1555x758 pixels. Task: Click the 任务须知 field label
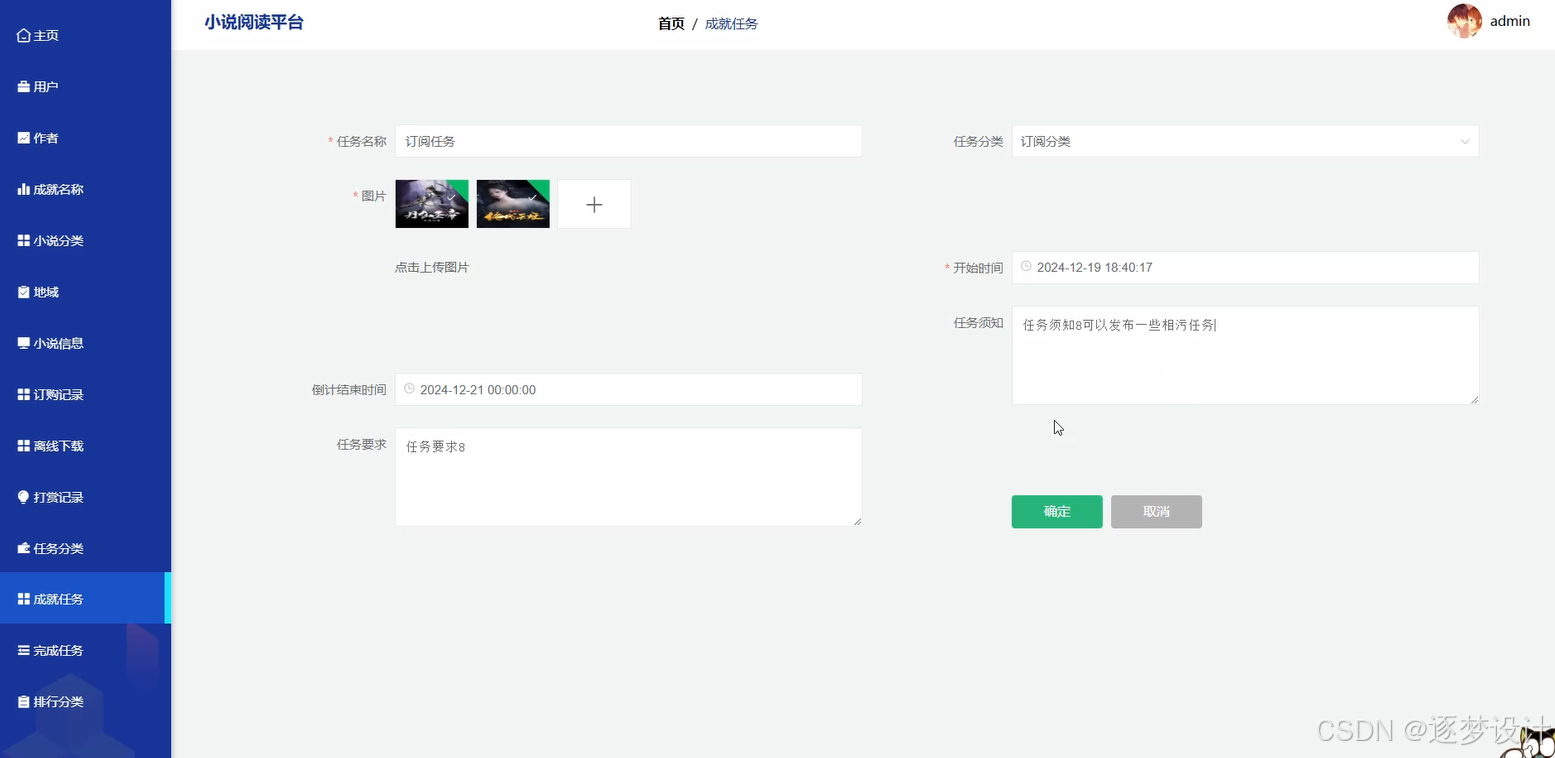(x=978, y=323)
